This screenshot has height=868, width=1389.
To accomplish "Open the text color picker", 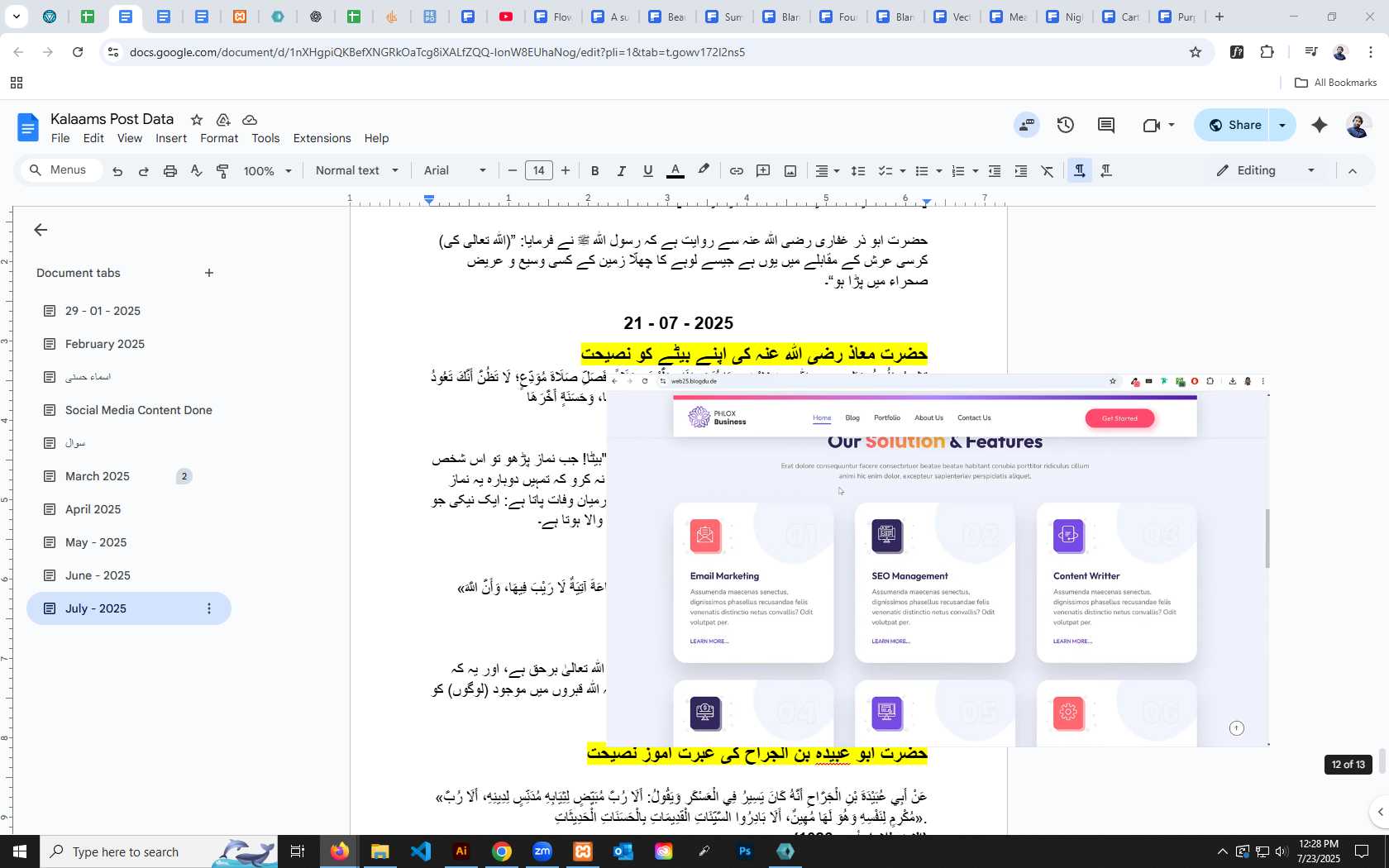I will click(675, 171).
